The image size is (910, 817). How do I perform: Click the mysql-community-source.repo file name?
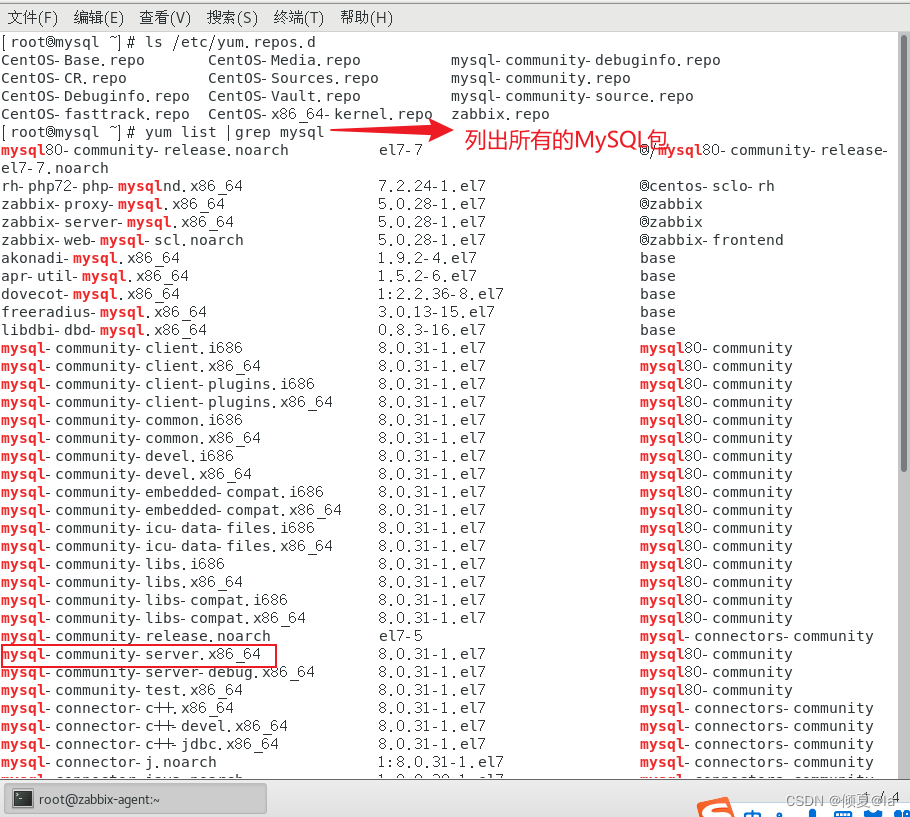(572, 96)
